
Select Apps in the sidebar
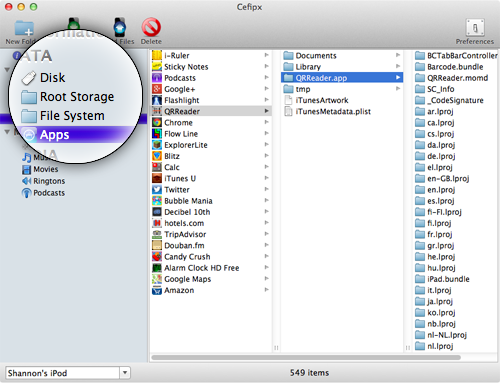click(x=54, y=135)
